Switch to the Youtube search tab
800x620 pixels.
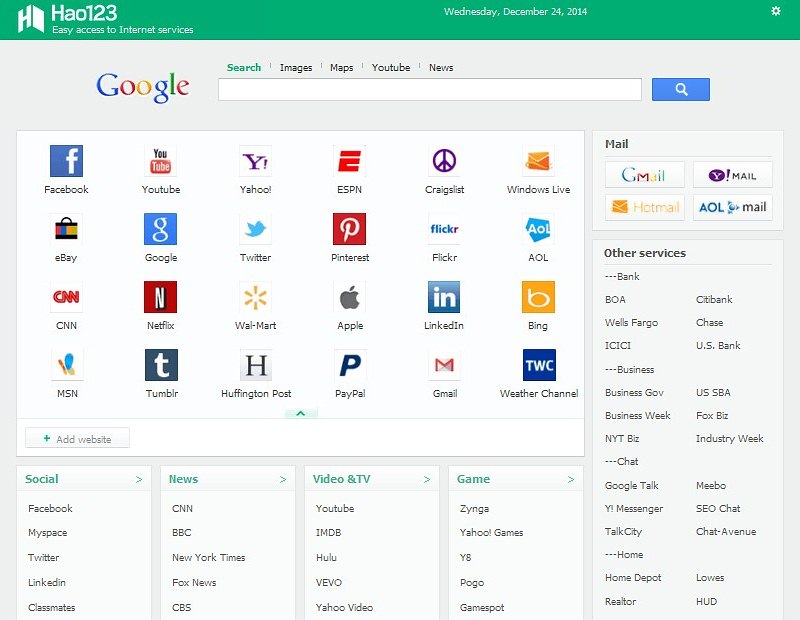click(391, 67)
